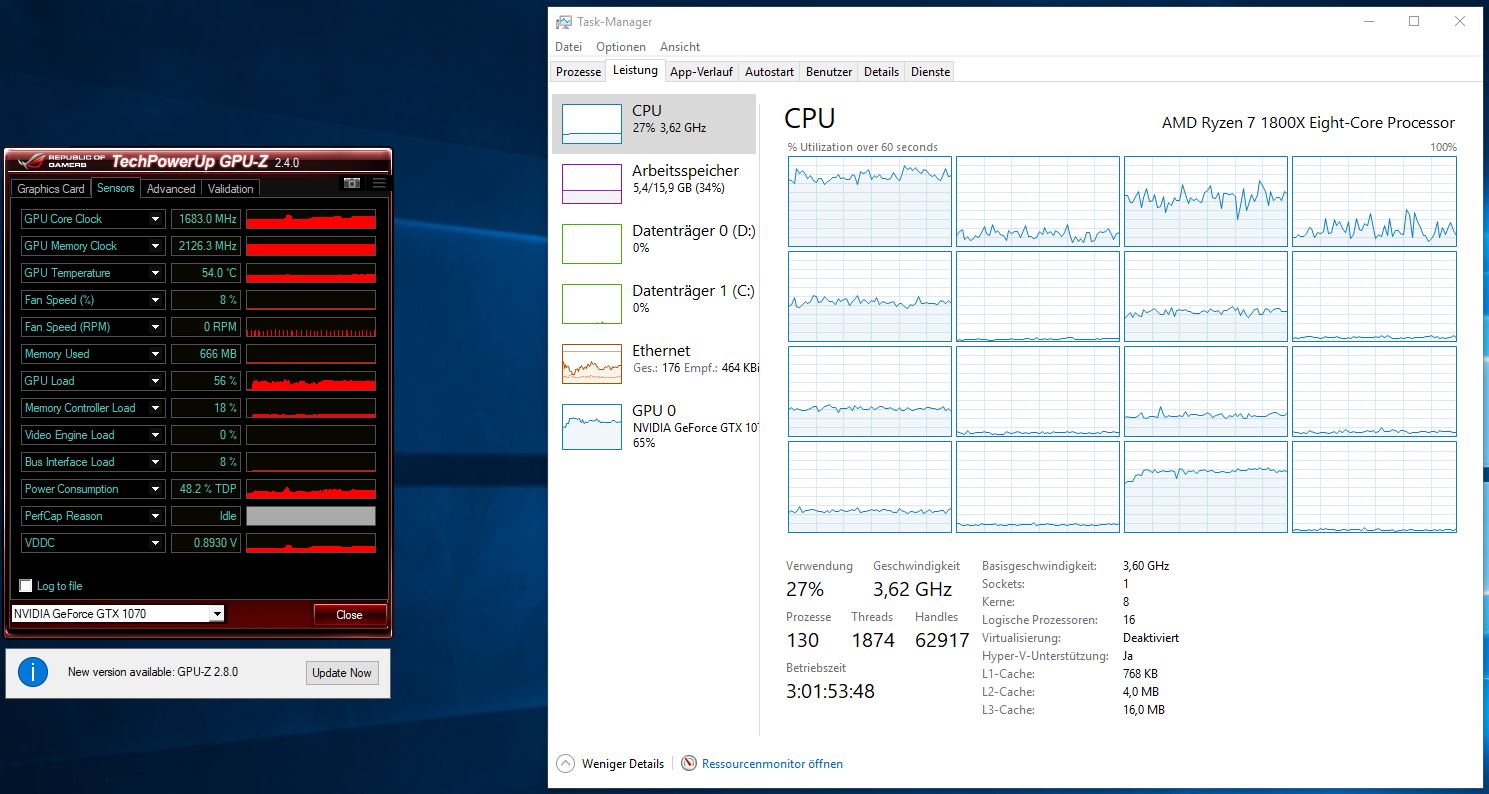
Task: Switch to the Details tab
Action: tap(881, 72)
